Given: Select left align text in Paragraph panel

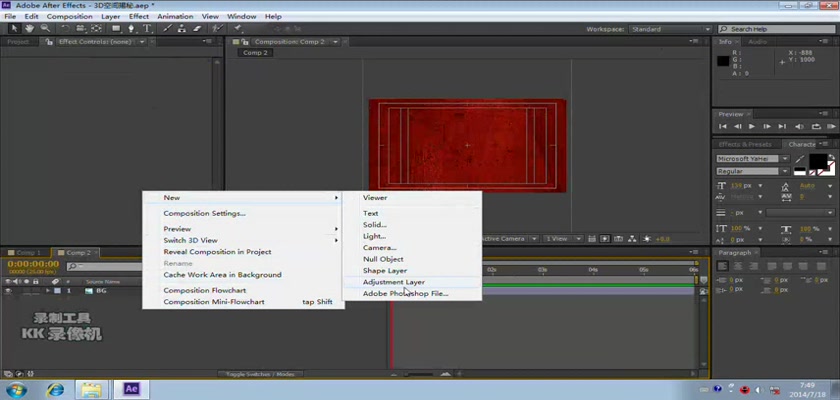Looking at the screenshot, I should [722, 266].
